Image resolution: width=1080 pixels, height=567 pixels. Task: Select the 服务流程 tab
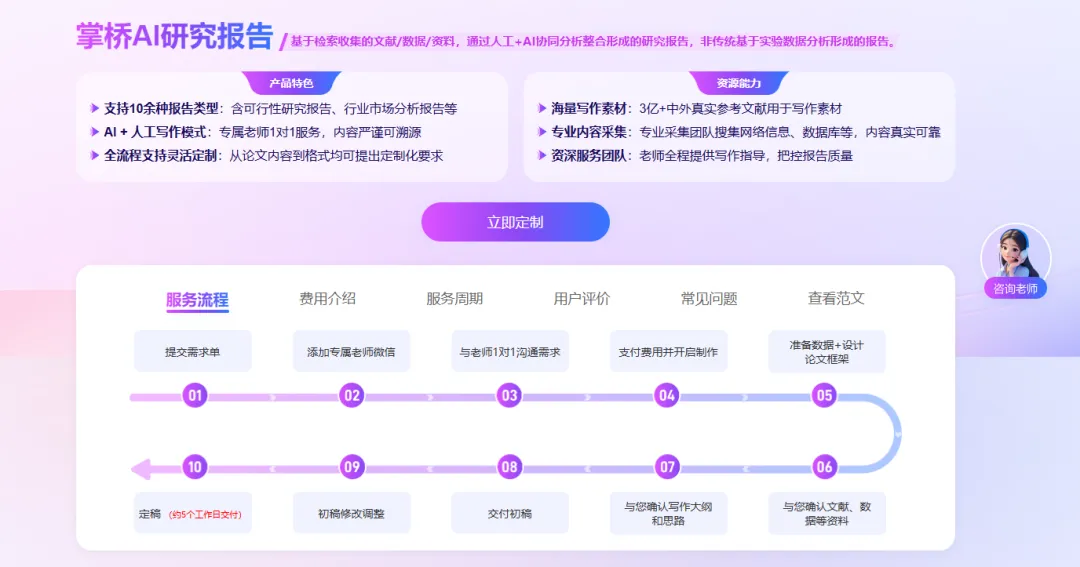(197, 300)
